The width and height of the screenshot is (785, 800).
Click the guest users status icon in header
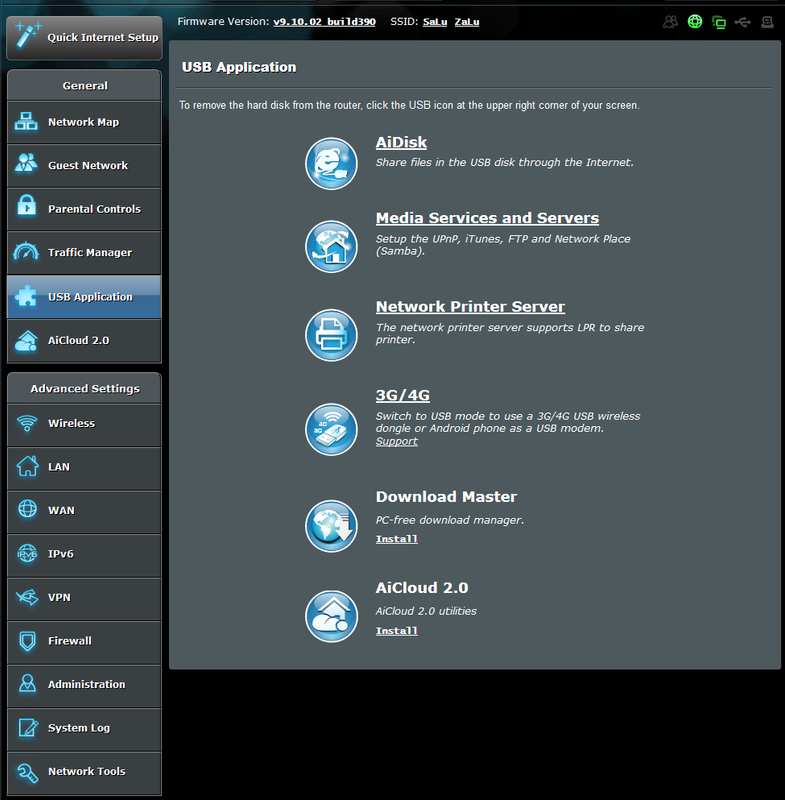pyautogui.click(x=670, y=22)
